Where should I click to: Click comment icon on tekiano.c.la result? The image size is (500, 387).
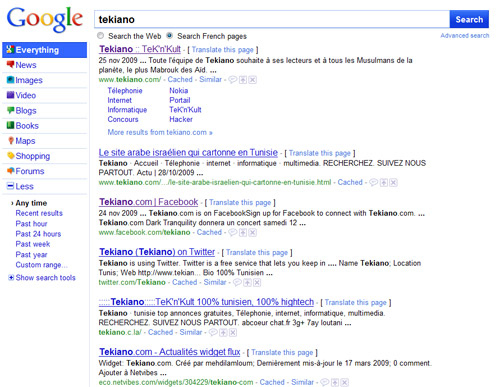pos(213,332)
